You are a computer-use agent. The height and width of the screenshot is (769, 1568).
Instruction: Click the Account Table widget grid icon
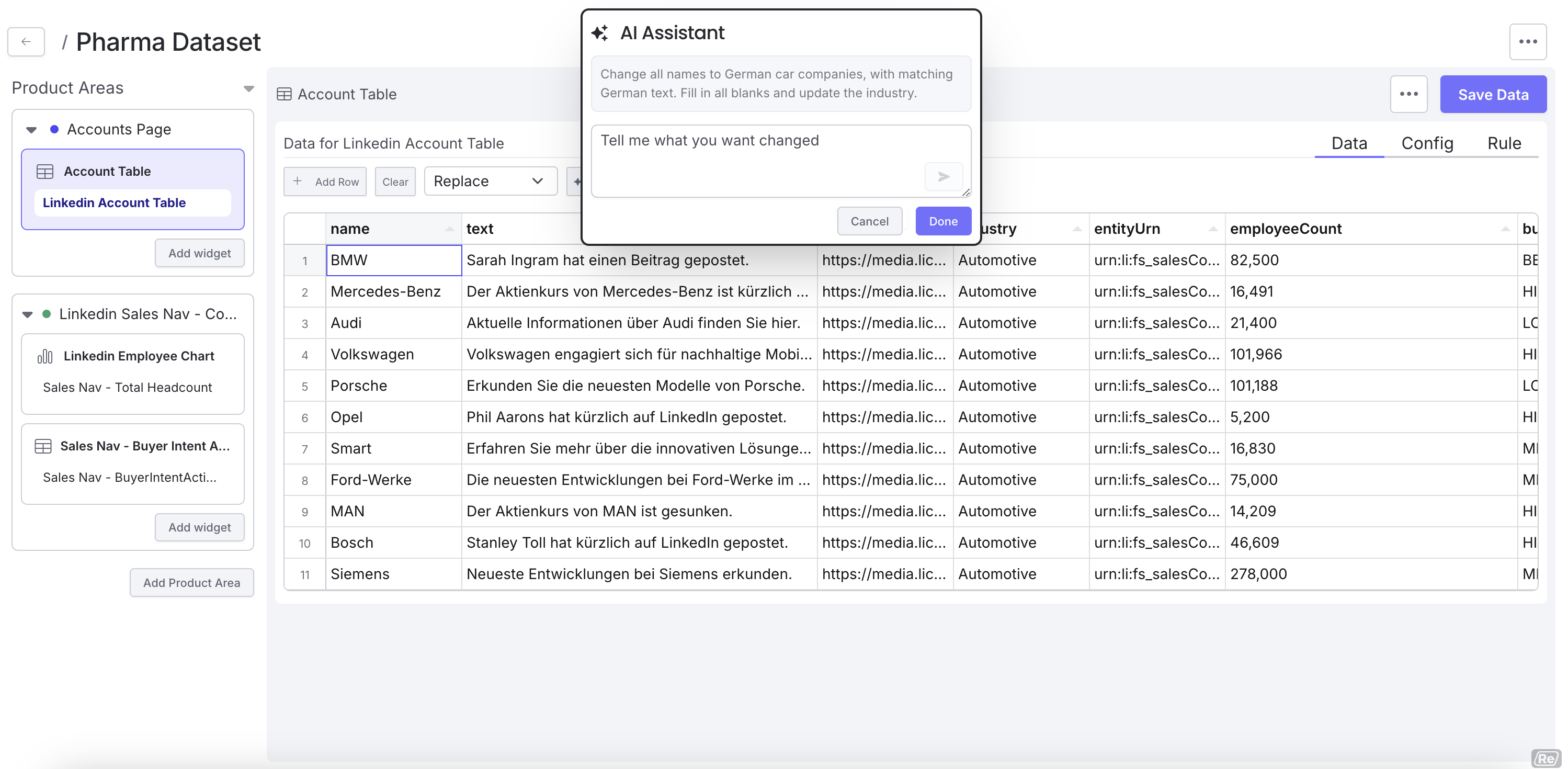tap(45, 172)
